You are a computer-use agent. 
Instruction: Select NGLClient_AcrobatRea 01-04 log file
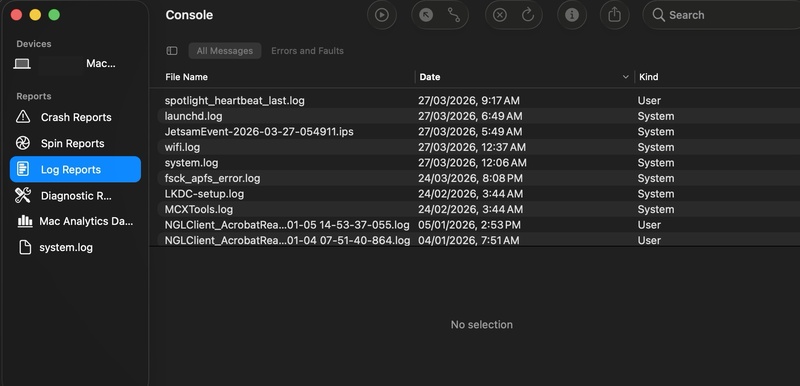tap(287, 240)
